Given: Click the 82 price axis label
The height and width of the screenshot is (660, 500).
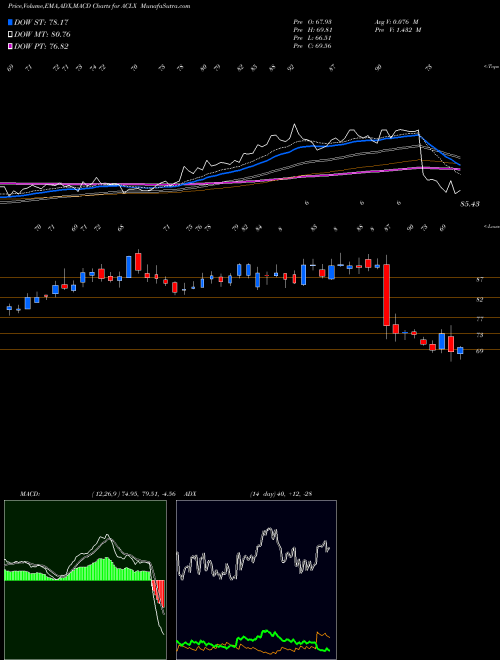Looking at the screenshot, I should 479,300.
